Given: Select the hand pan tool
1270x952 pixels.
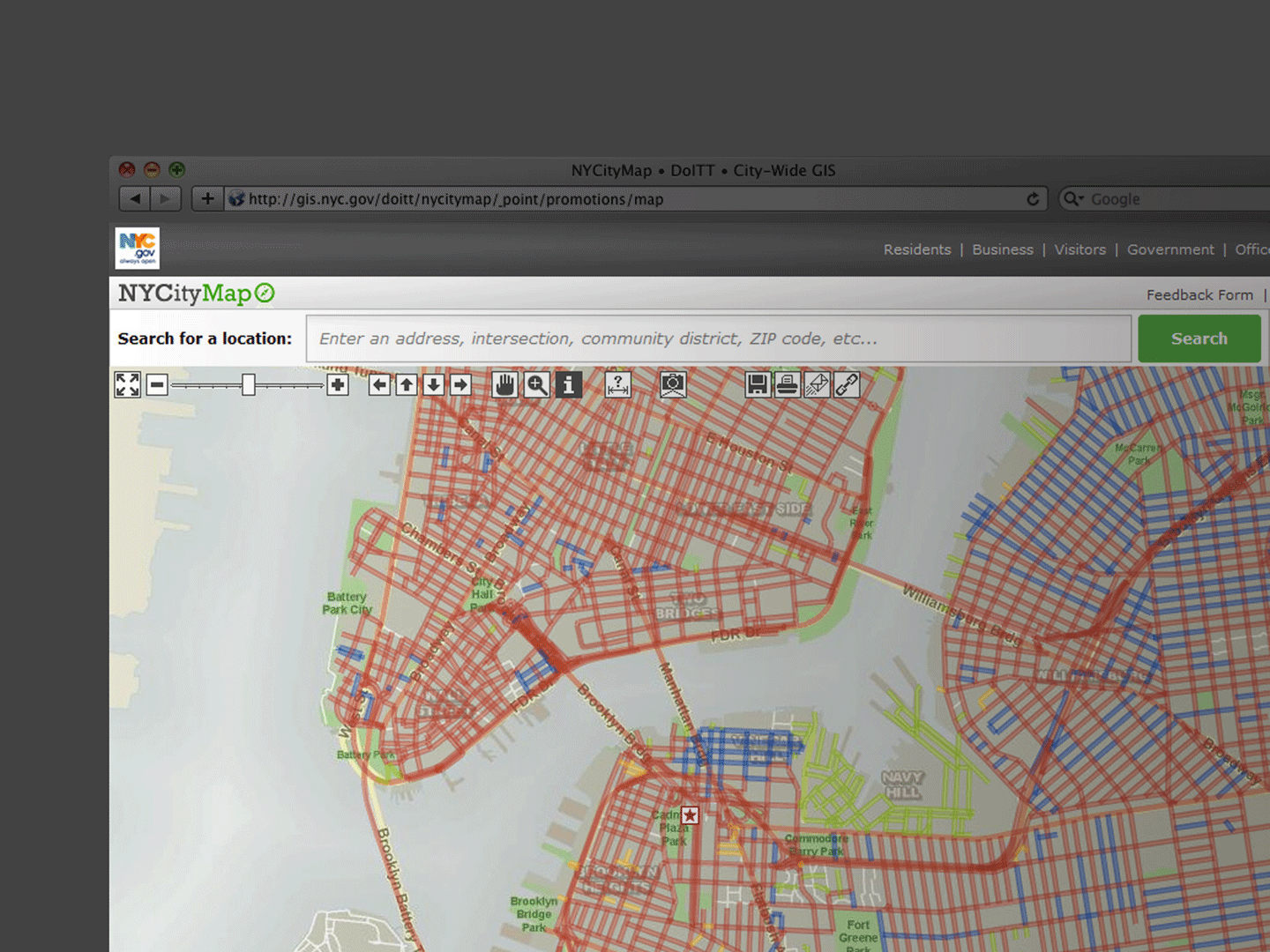Looking at the screenshot, I should point(504,384).
